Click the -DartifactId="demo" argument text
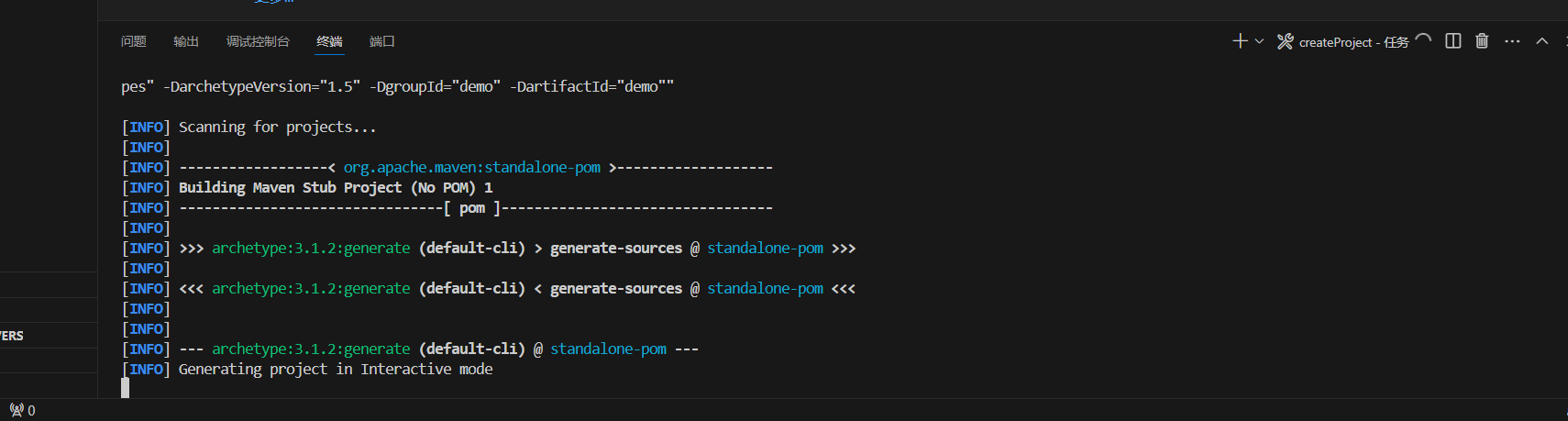Screen dimensions: 1568x421 [x=588, y=86]
